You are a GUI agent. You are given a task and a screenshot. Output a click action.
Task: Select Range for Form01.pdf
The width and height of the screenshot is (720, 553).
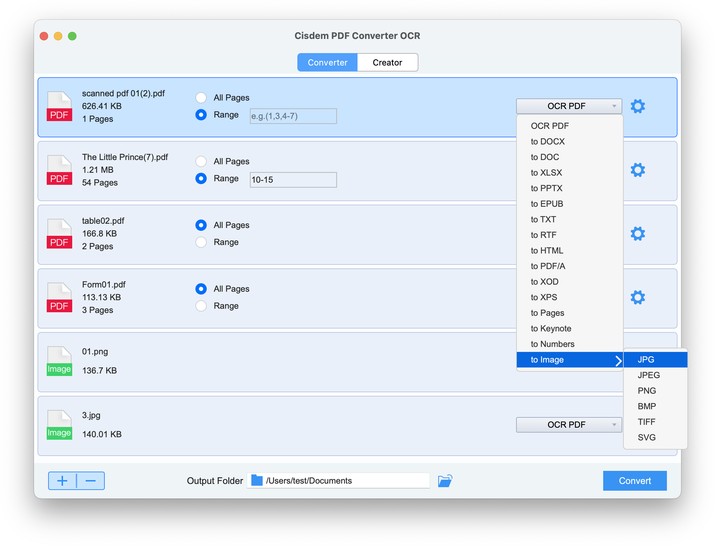click(x=202, y=308)
